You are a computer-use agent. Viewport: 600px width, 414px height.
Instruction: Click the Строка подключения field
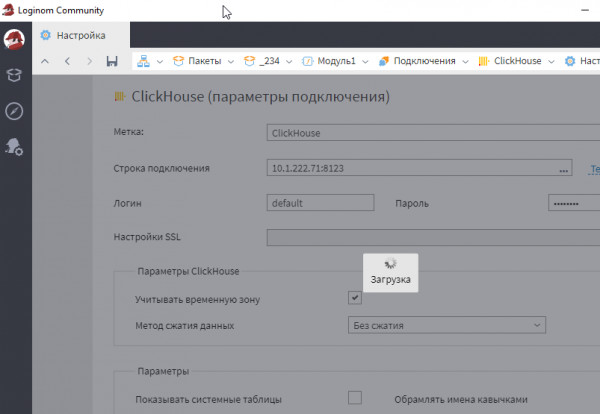click(419, 168)
